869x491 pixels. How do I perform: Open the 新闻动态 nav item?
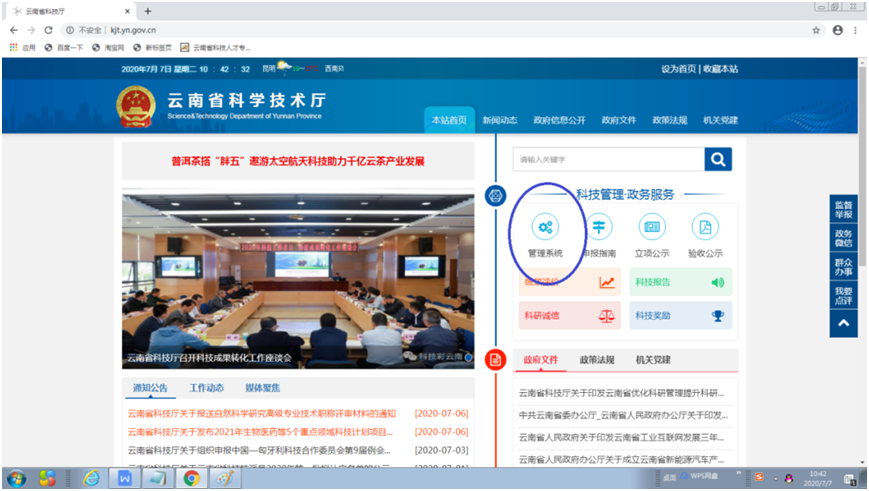point(499,120)
